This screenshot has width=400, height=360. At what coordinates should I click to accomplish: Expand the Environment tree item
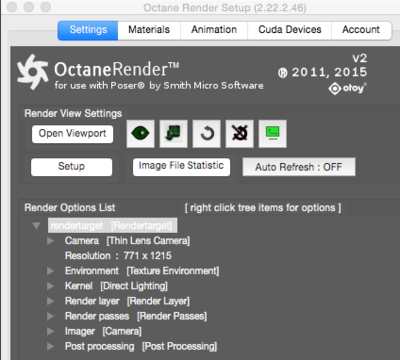(51, 271)
